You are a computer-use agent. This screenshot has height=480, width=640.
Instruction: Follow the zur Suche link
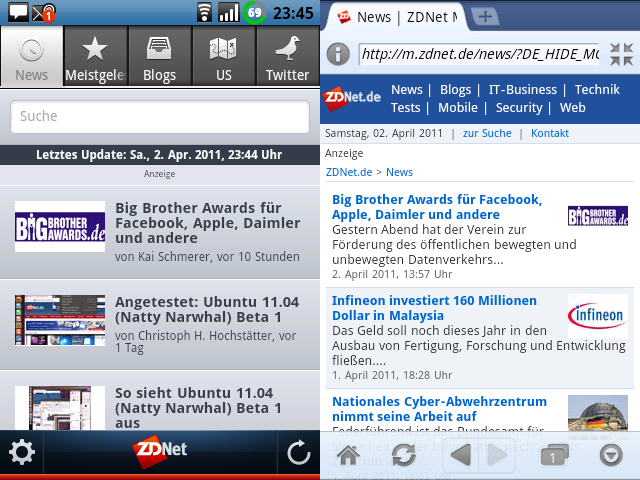coord(487,133)
